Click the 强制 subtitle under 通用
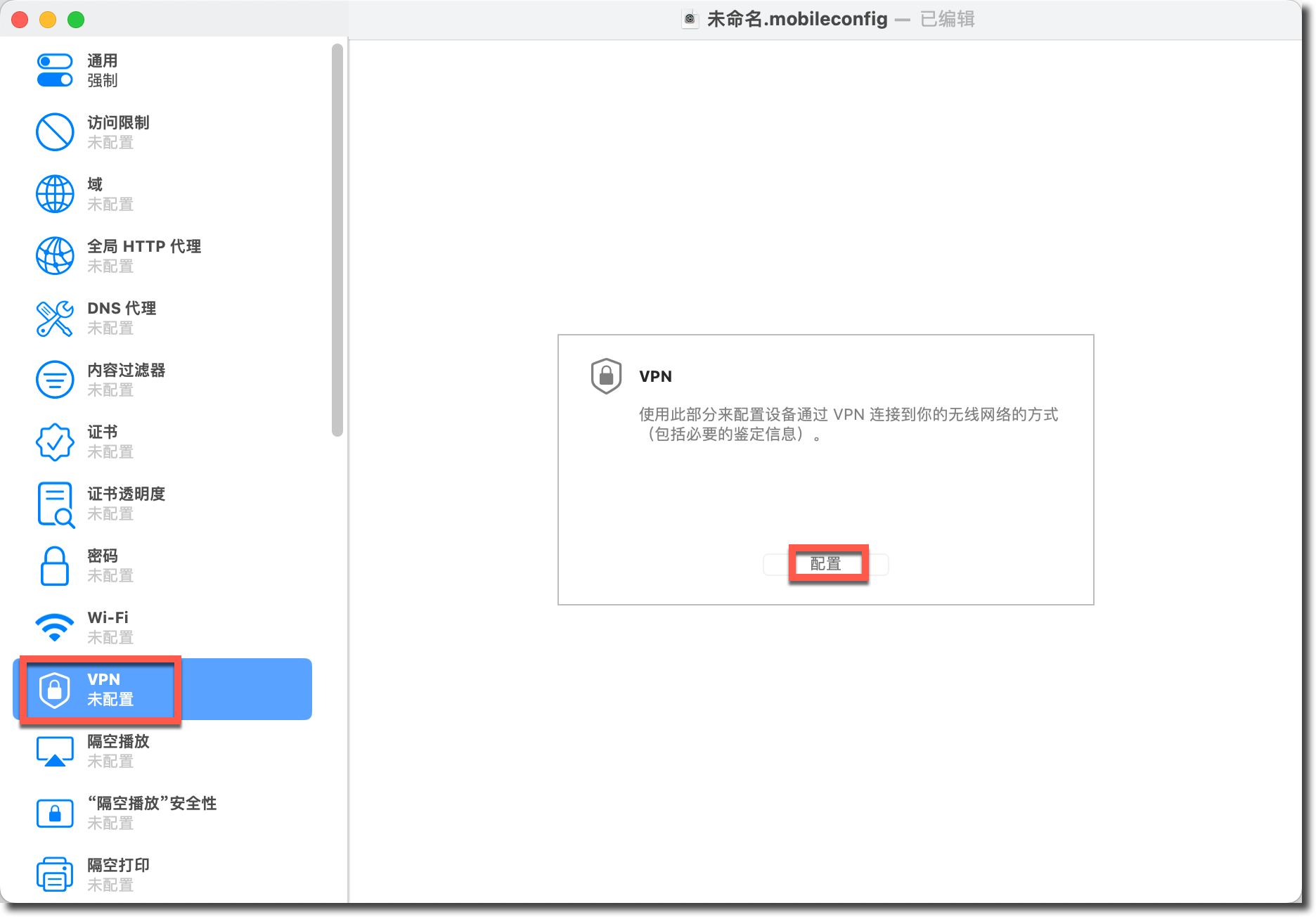The width and height of the screenshot is (1316, 917). 103,80
